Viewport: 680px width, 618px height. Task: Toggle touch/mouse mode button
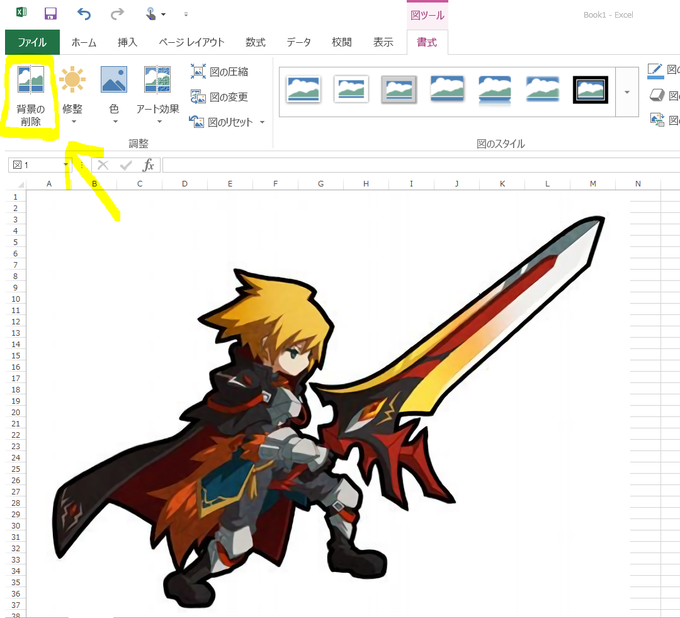pyautogui.click(x=151, y=14)
